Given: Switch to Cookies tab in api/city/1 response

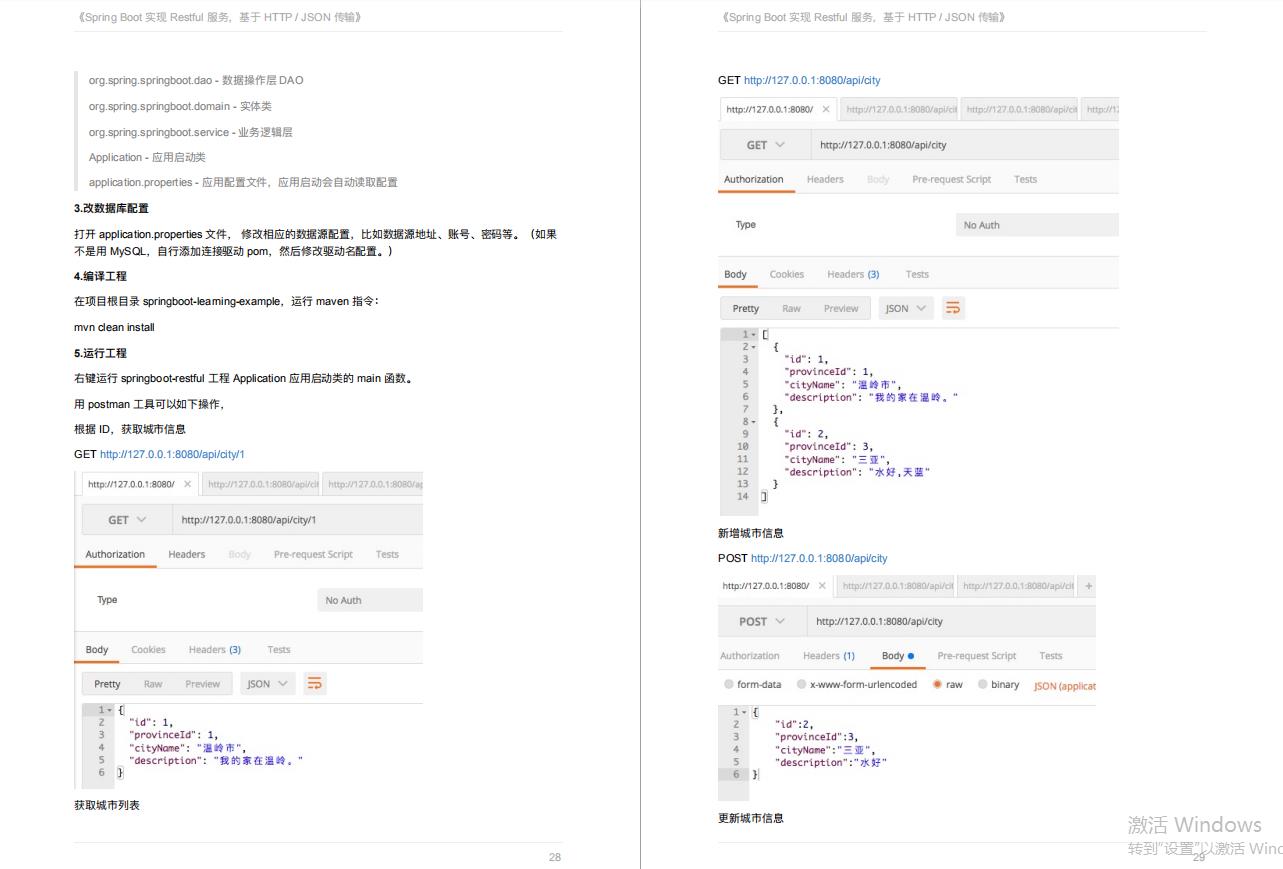Looking at the screenshot, I should tap(148, 650).
